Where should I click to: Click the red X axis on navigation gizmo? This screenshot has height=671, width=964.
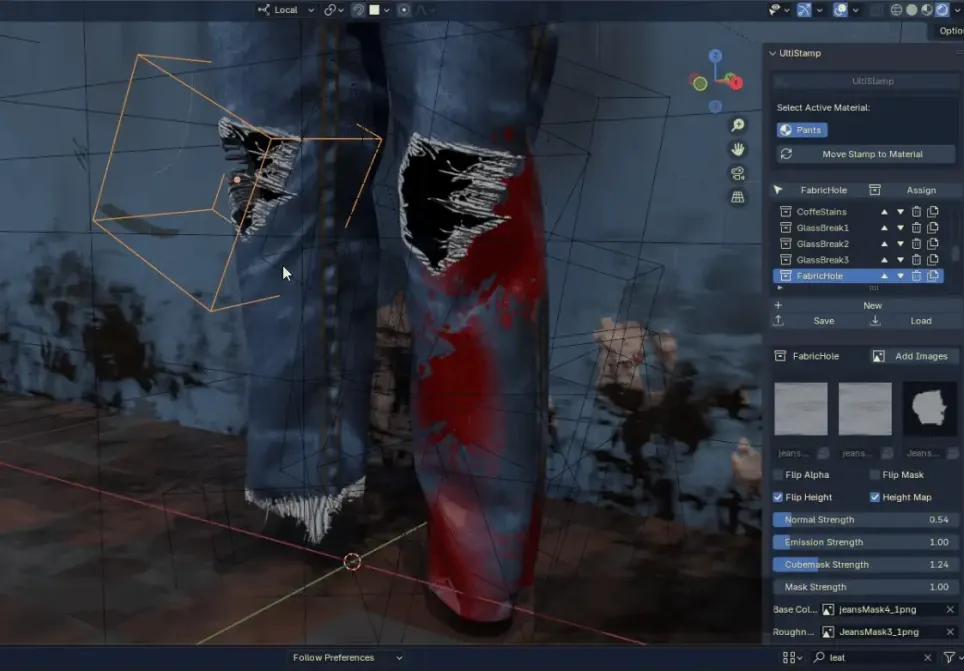click(736, 82)
